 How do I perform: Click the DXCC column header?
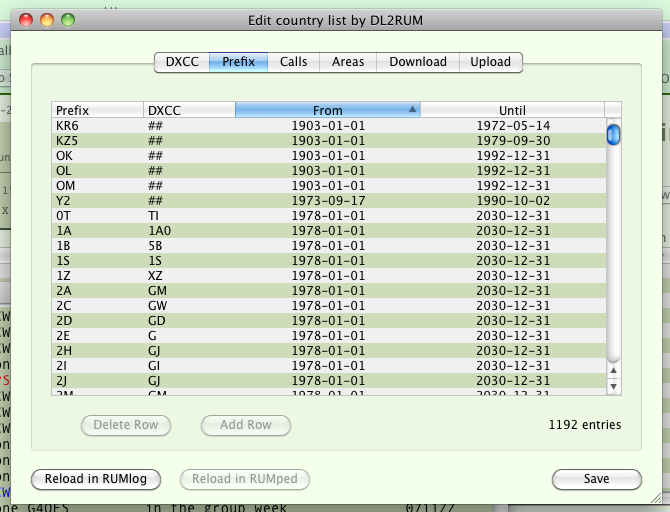click(x=189, y=110)
